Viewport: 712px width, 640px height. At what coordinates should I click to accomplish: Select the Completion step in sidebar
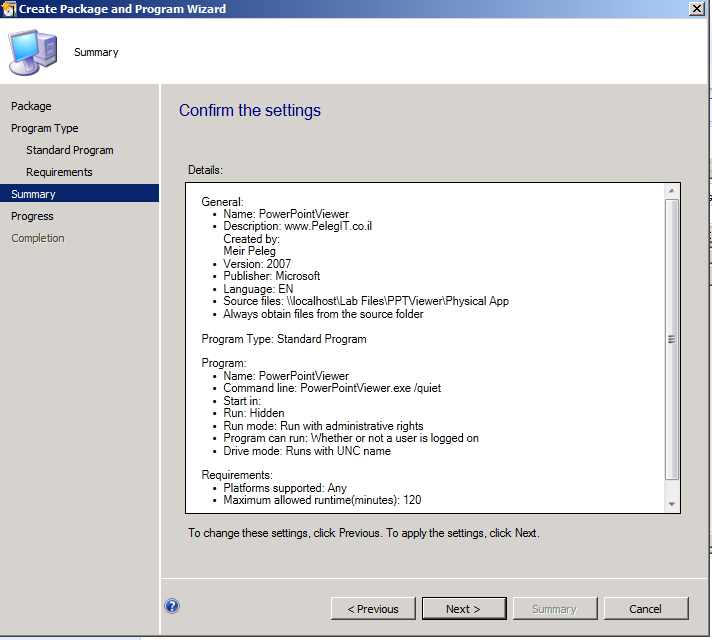coord(38,238)
